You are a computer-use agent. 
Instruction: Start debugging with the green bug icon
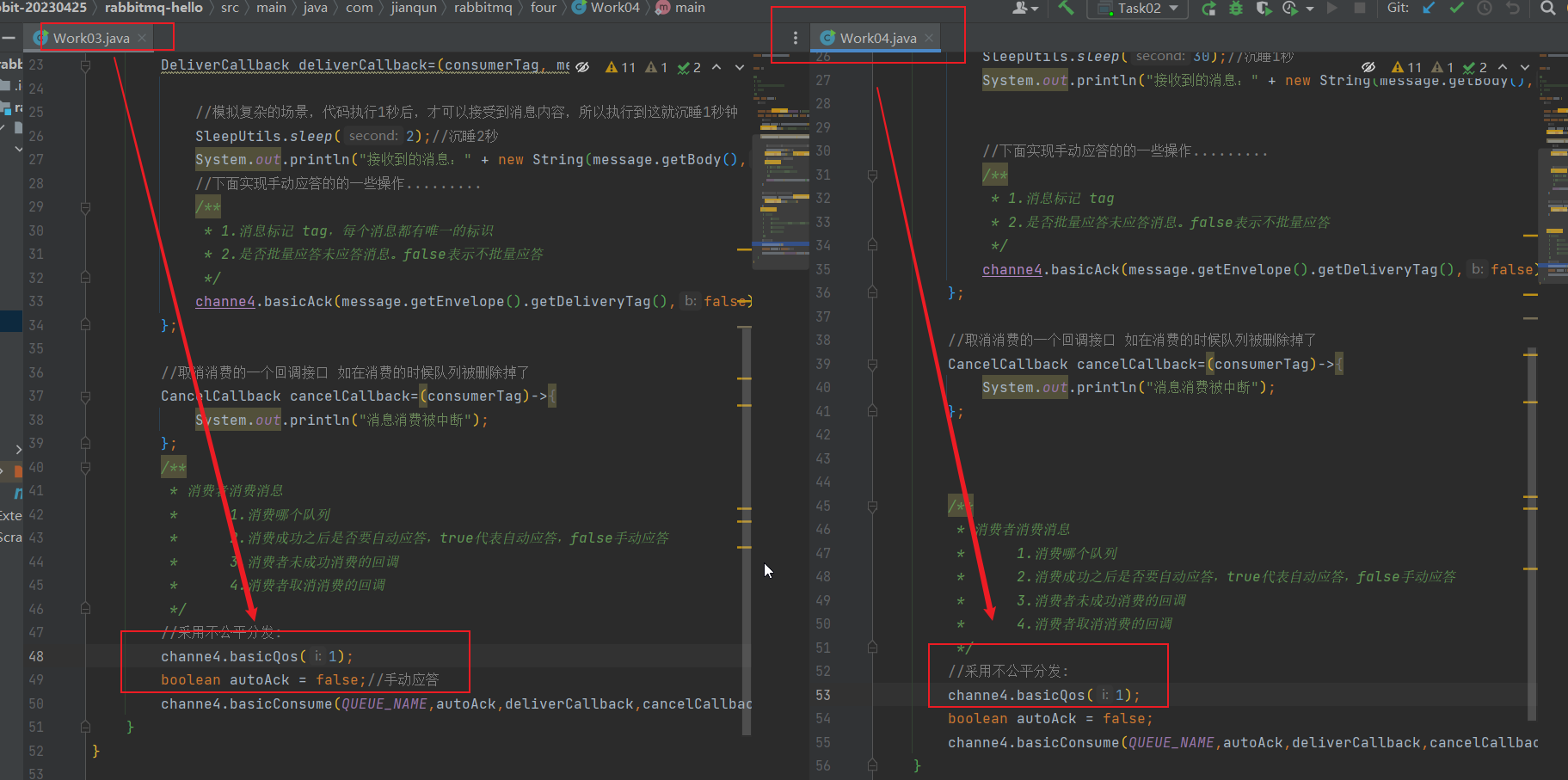[1236, 8]
